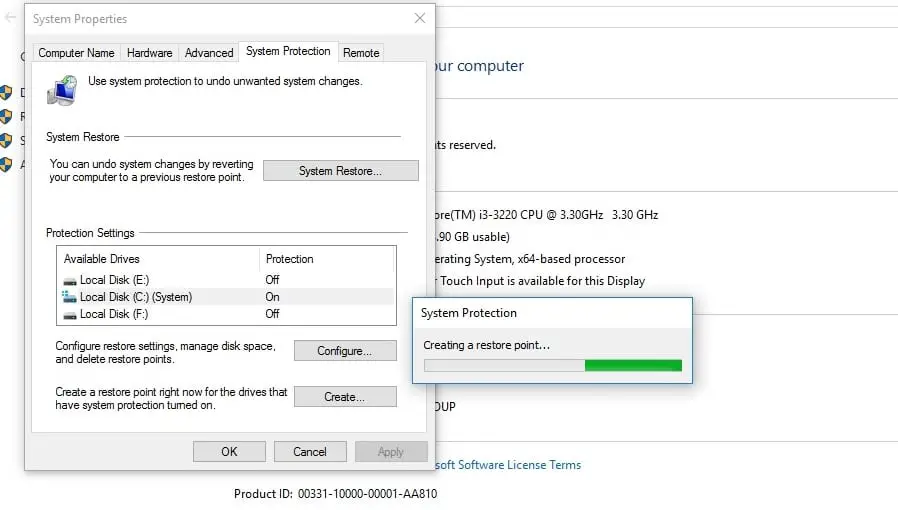Screen dimensions: 898x510
Task: Confirm with the OK button
Action: click(x=229, y=452)
